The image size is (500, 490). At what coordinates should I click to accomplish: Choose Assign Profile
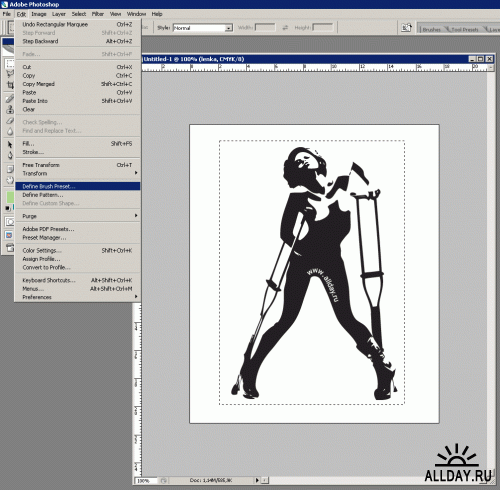click(77, 259)
